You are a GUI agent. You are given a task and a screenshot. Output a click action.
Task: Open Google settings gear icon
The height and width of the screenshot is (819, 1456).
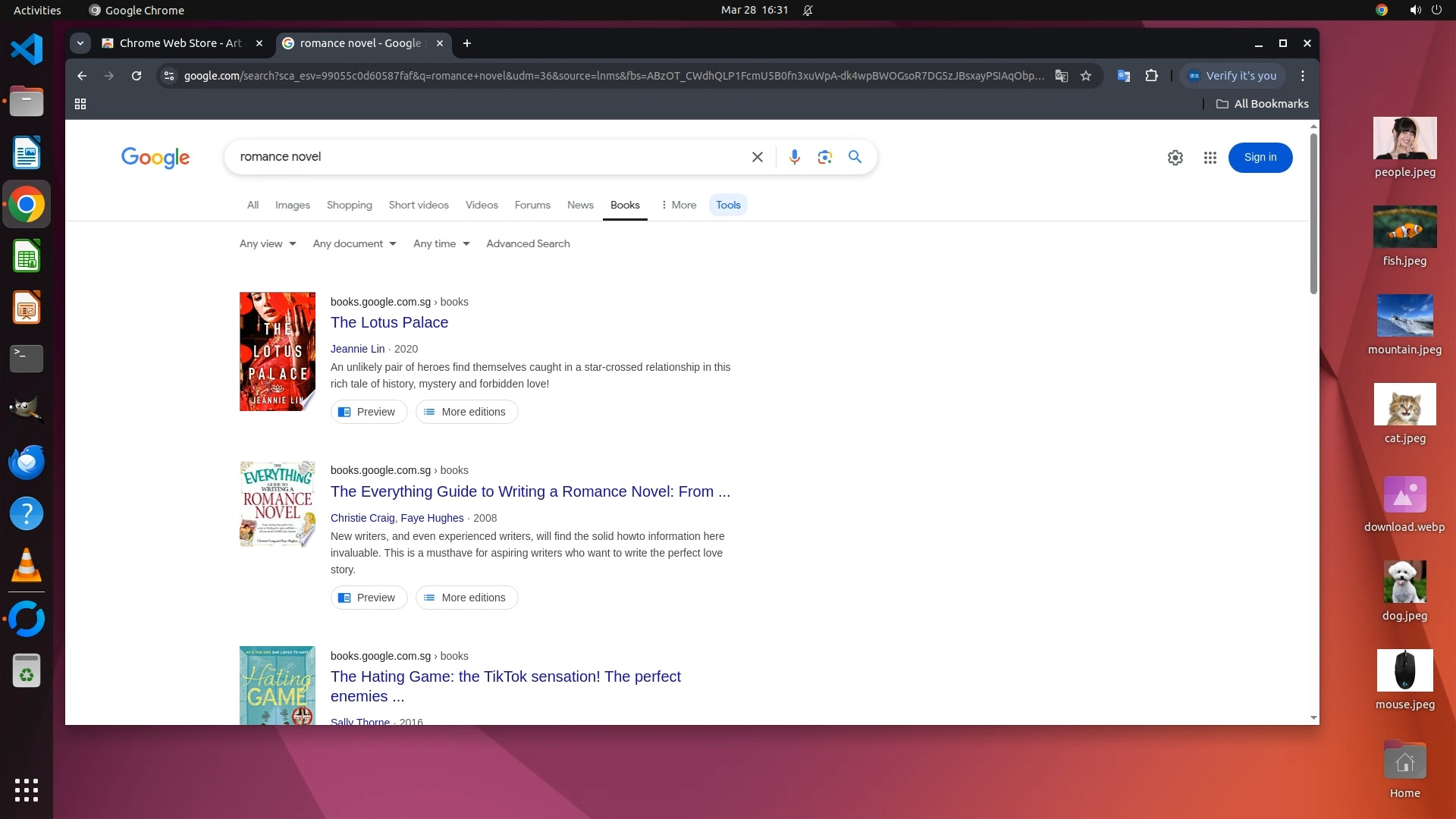1175,158
